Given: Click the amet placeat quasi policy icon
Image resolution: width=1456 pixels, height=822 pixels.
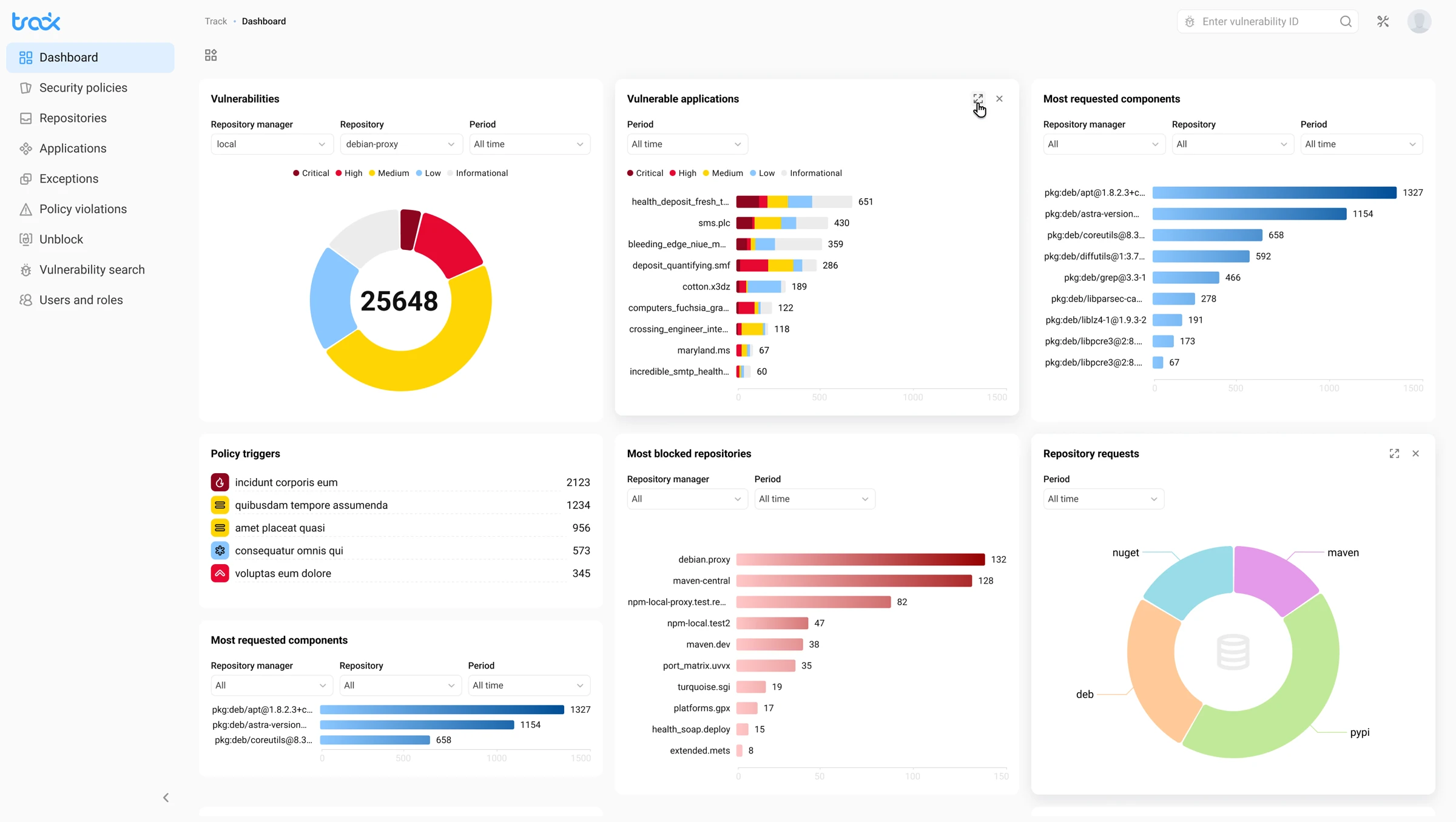Looking at the screenshot, I should click(x=220, y=528).
